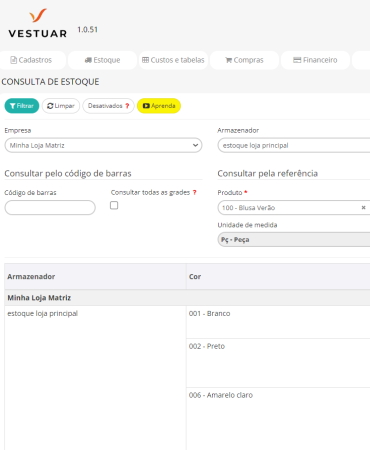This screenshot has height=450, width=370.
Task: Click the Consultar pelo código de barras heading
Action: [x=68, y=173]
